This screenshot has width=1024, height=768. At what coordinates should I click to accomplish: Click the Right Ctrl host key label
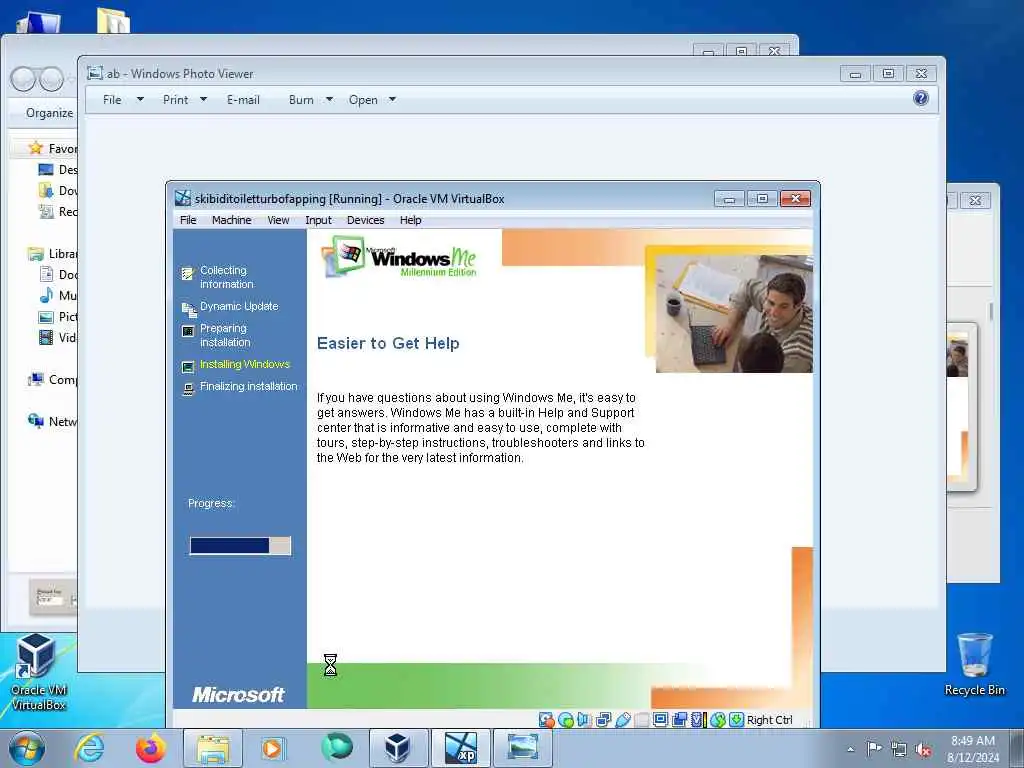pyautogui.click(x=769, y=720)
